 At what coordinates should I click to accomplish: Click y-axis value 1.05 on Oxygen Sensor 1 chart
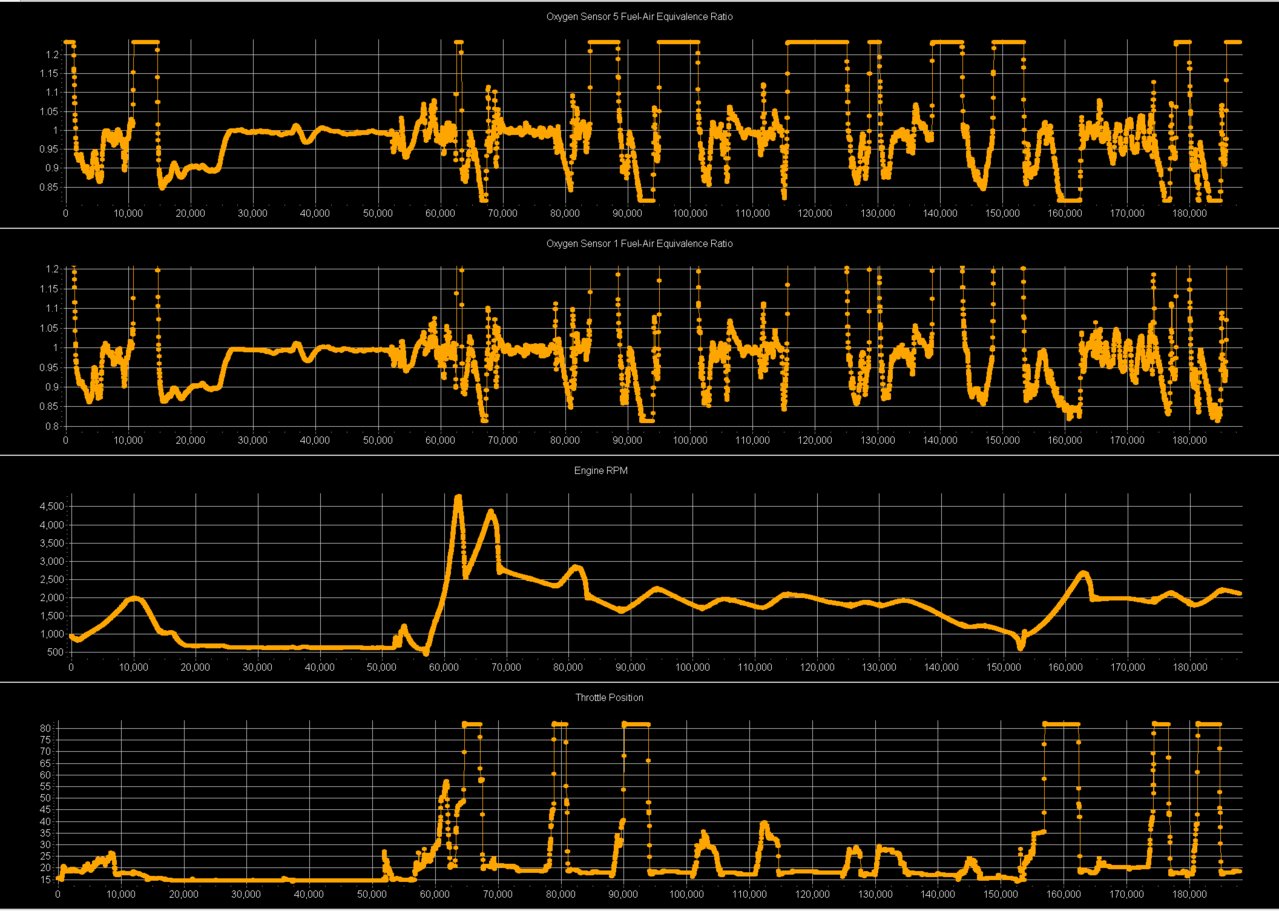(x=50, y=328)
